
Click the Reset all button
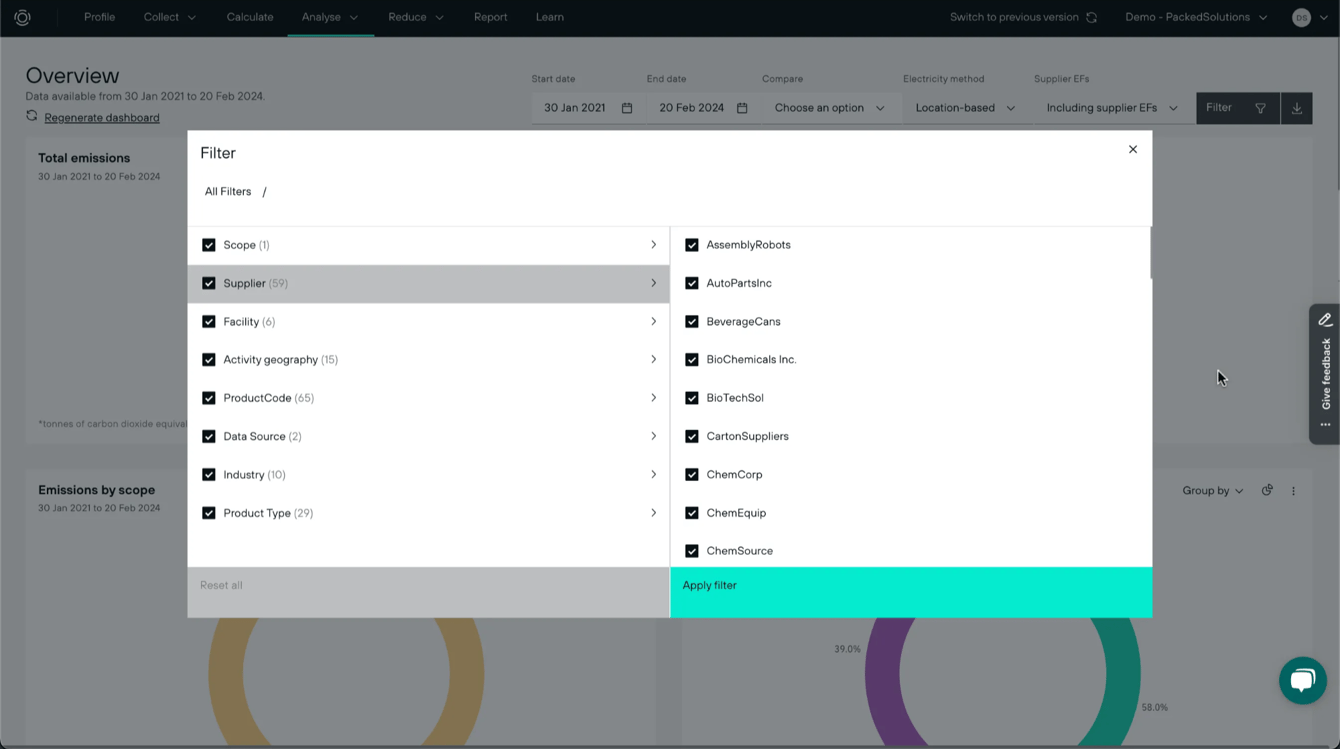click(221, 585)
